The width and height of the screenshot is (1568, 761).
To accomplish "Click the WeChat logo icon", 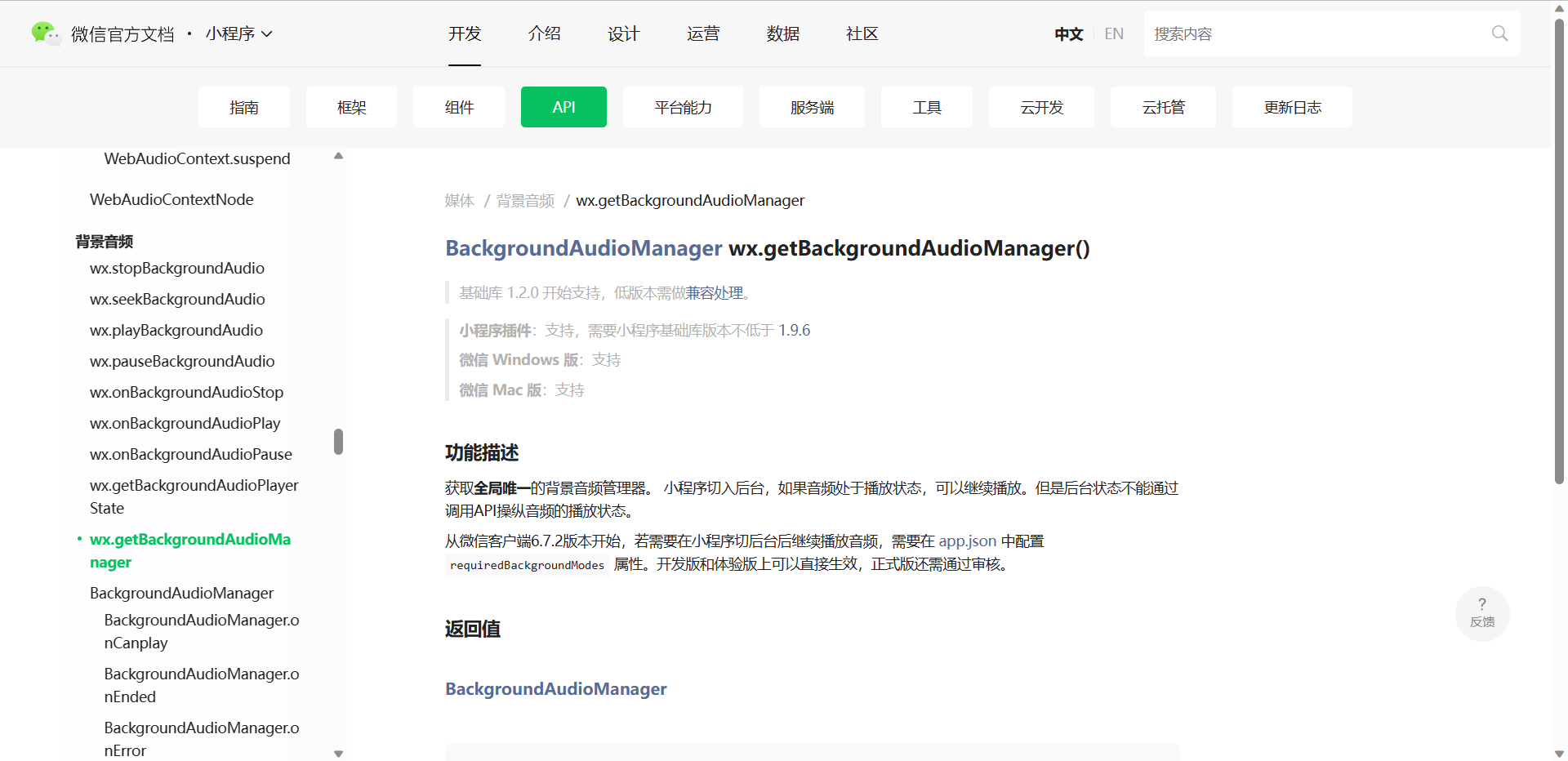I will point(45,33).
